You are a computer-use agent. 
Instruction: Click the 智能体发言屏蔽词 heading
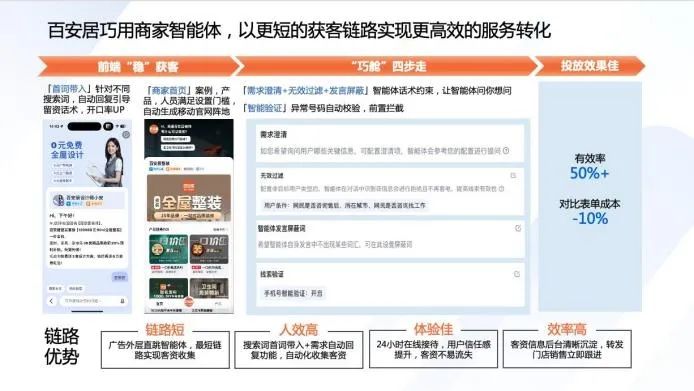[281, 228]
